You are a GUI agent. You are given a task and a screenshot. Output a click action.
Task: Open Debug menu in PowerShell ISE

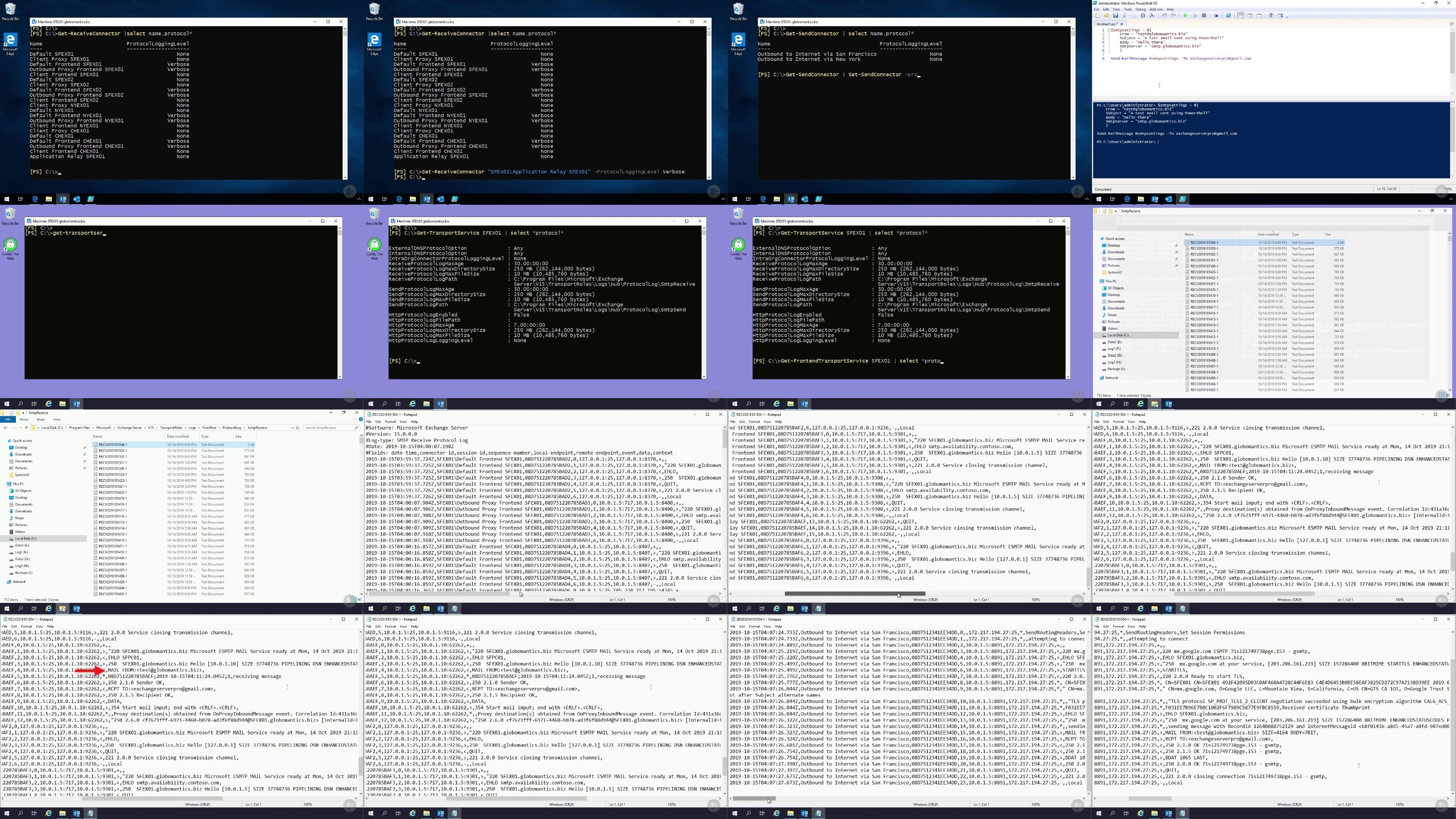click(1141, 9)
